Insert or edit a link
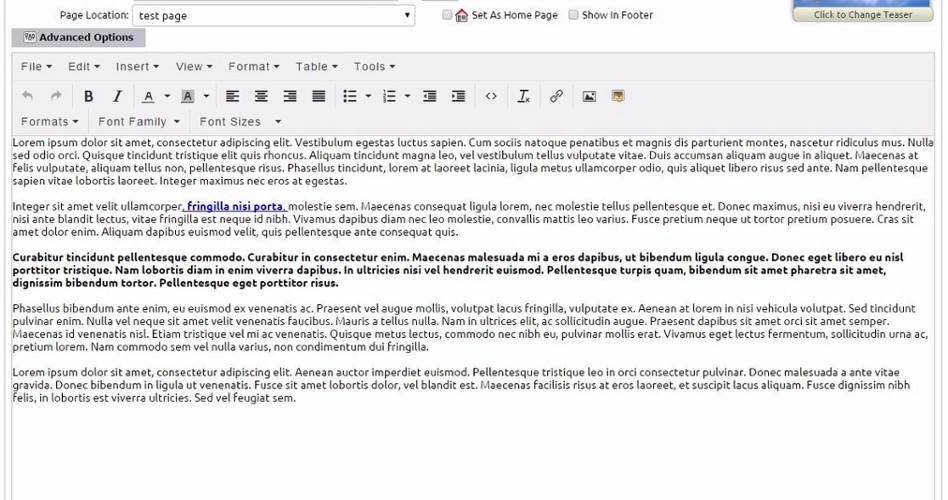Image resolution: width=948 pixels, height=500 pixels. click(x=556, y=96)
